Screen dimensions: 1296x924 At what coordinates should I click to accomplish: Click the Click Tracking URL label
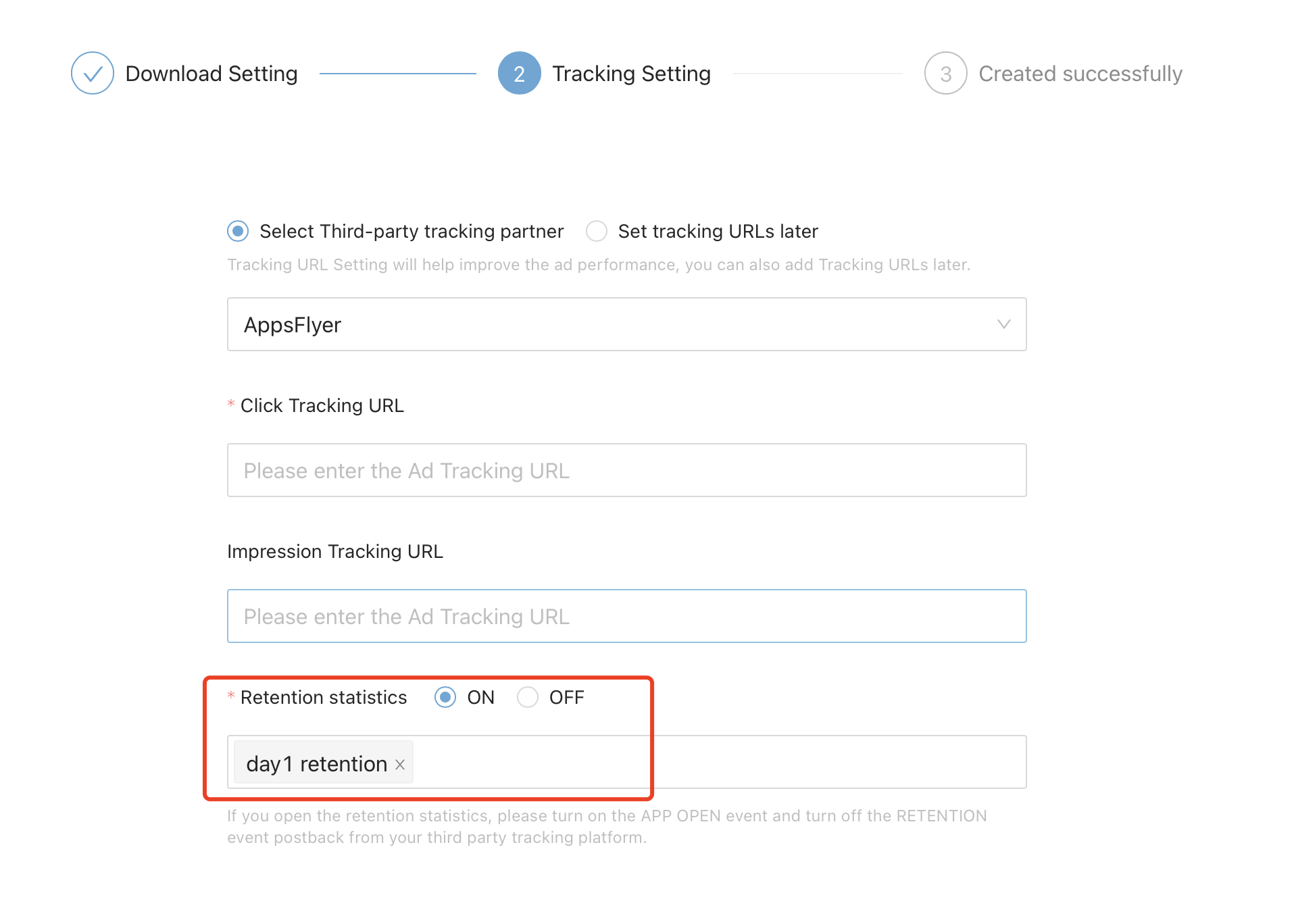322,405
